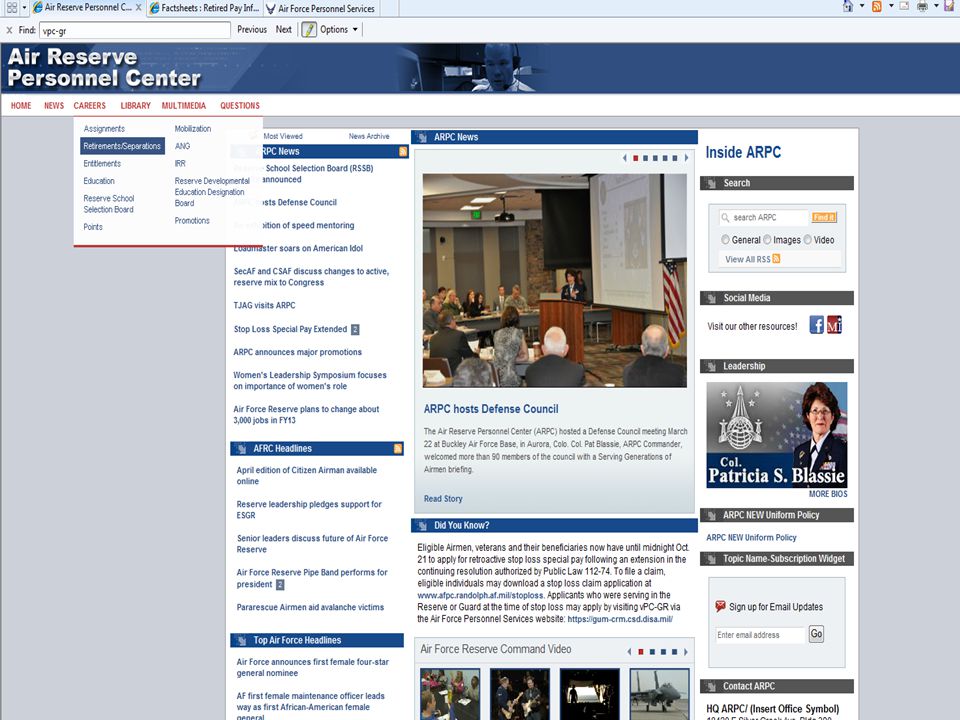Open a new blank tab
This screenshot has height=720, width=960.
pyautogui.click(x=389, y=8)
